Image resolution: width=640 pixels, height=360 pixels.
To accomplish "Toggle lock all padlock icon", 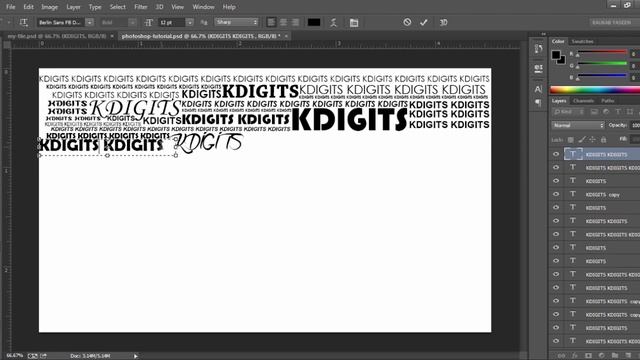I will [x=604, y=140].
